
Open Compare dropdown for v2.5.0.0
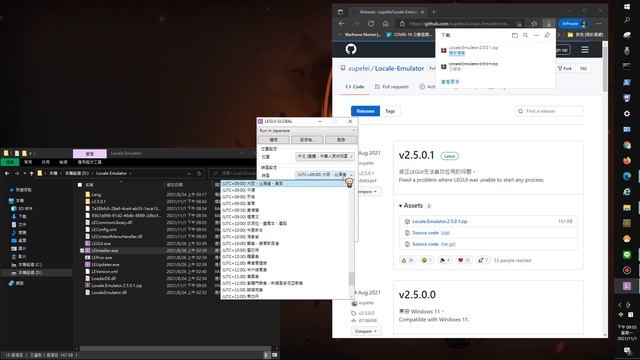coord(366,331)
